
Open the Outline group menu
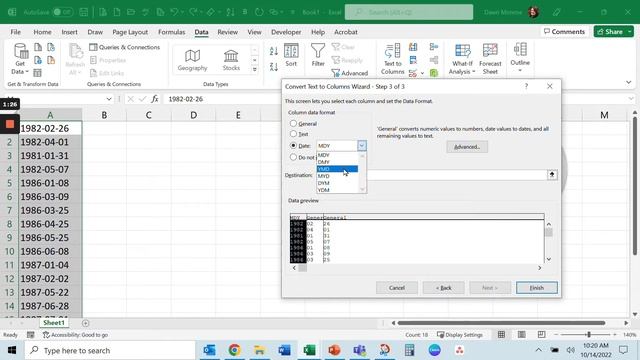point(520,57)
